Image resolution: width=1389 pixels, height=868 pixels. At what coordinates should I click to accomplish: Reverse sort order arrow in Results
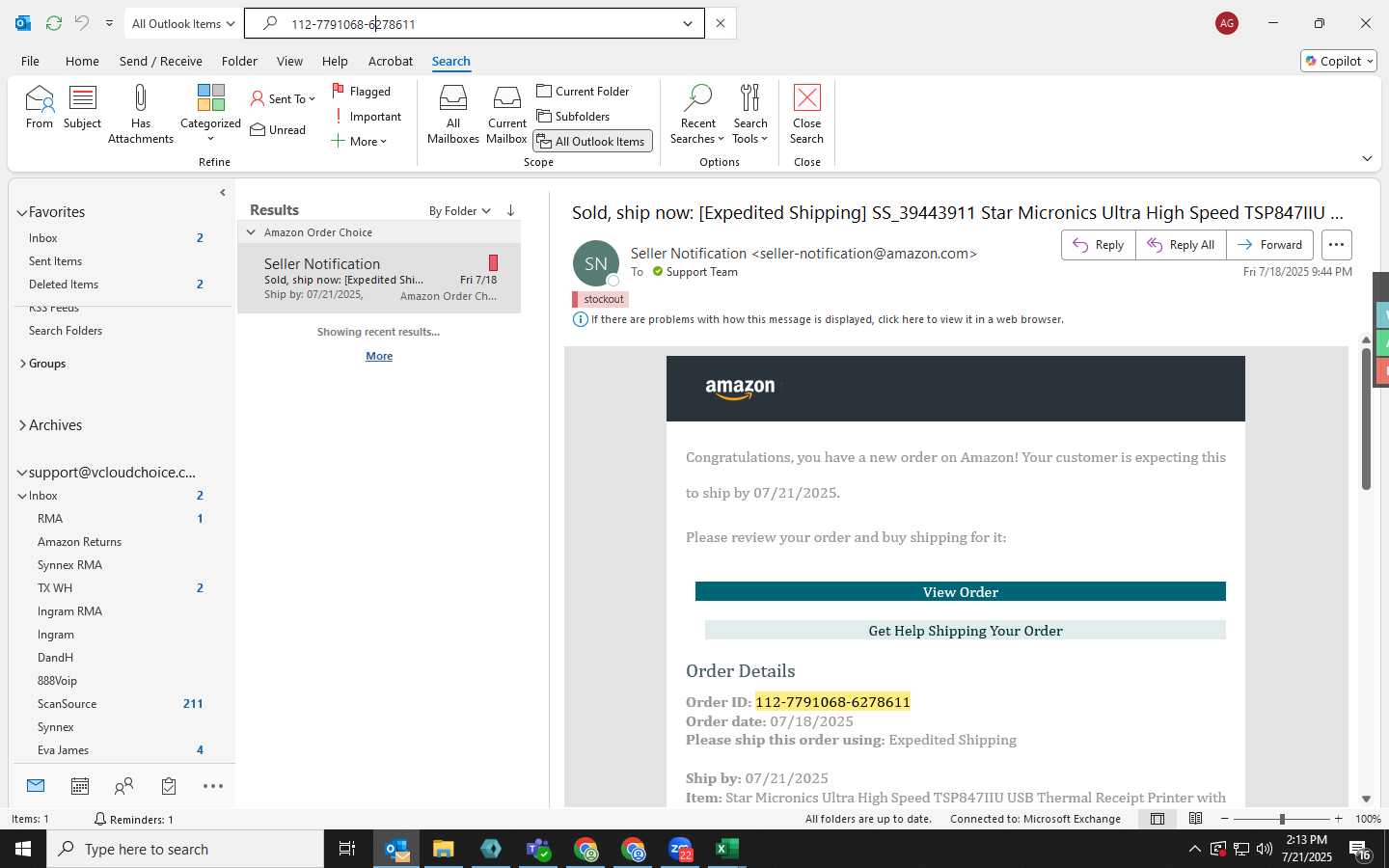[x=510, y=210]
